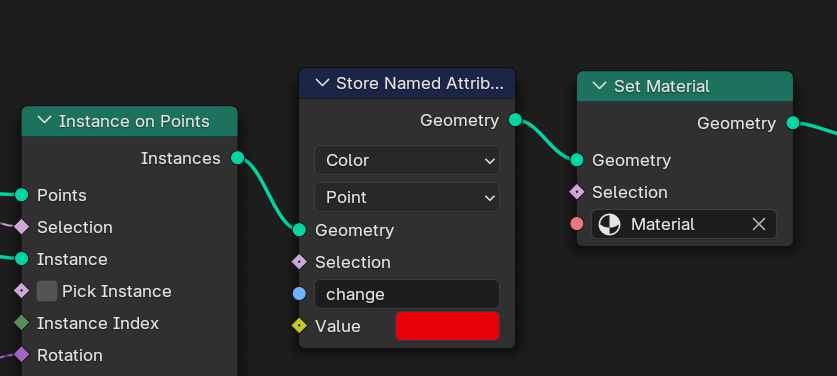The height and width of the screenshot is (376, 837).
Task: Click Instance on Points Selection socket
Action: (21, 227)
